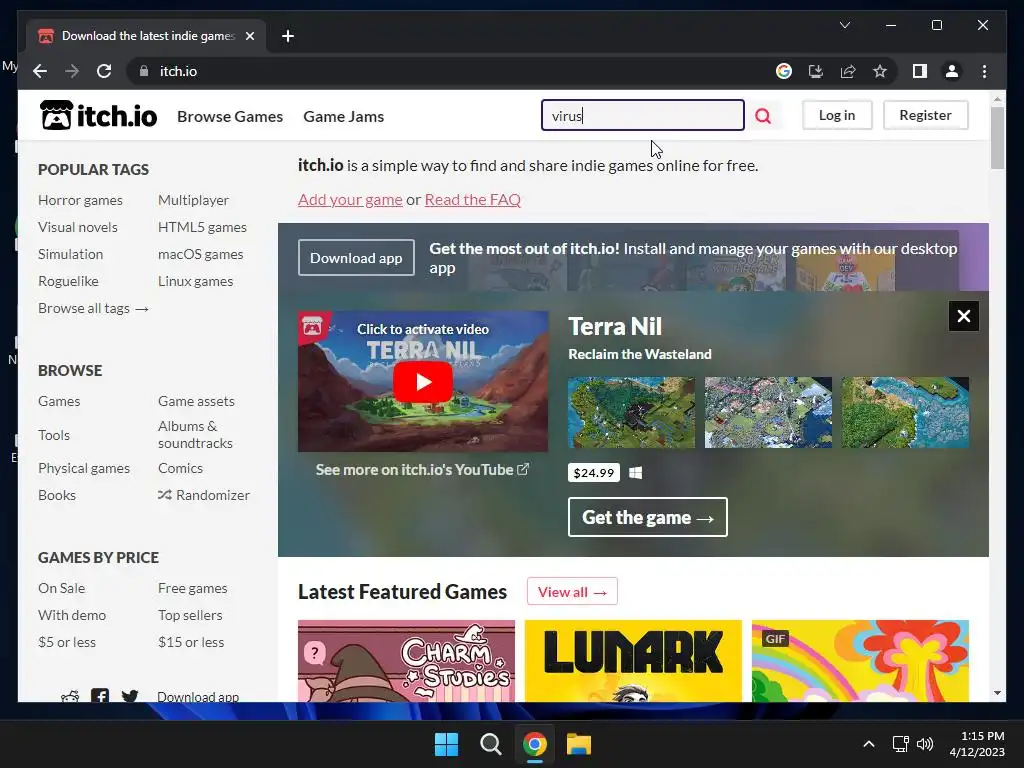Open On Sale price filter
Screen dimensions: 1024x768
[x=61, y=588]
